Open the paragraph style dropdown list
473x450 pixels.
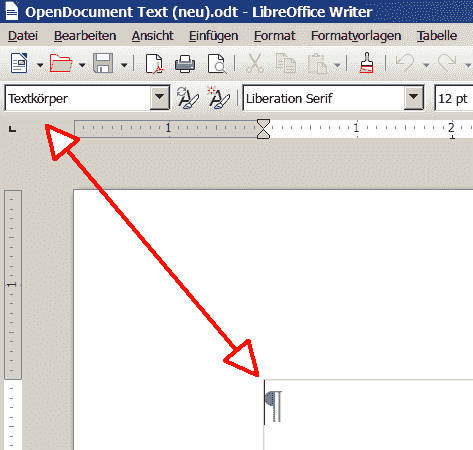pos(159,98)
